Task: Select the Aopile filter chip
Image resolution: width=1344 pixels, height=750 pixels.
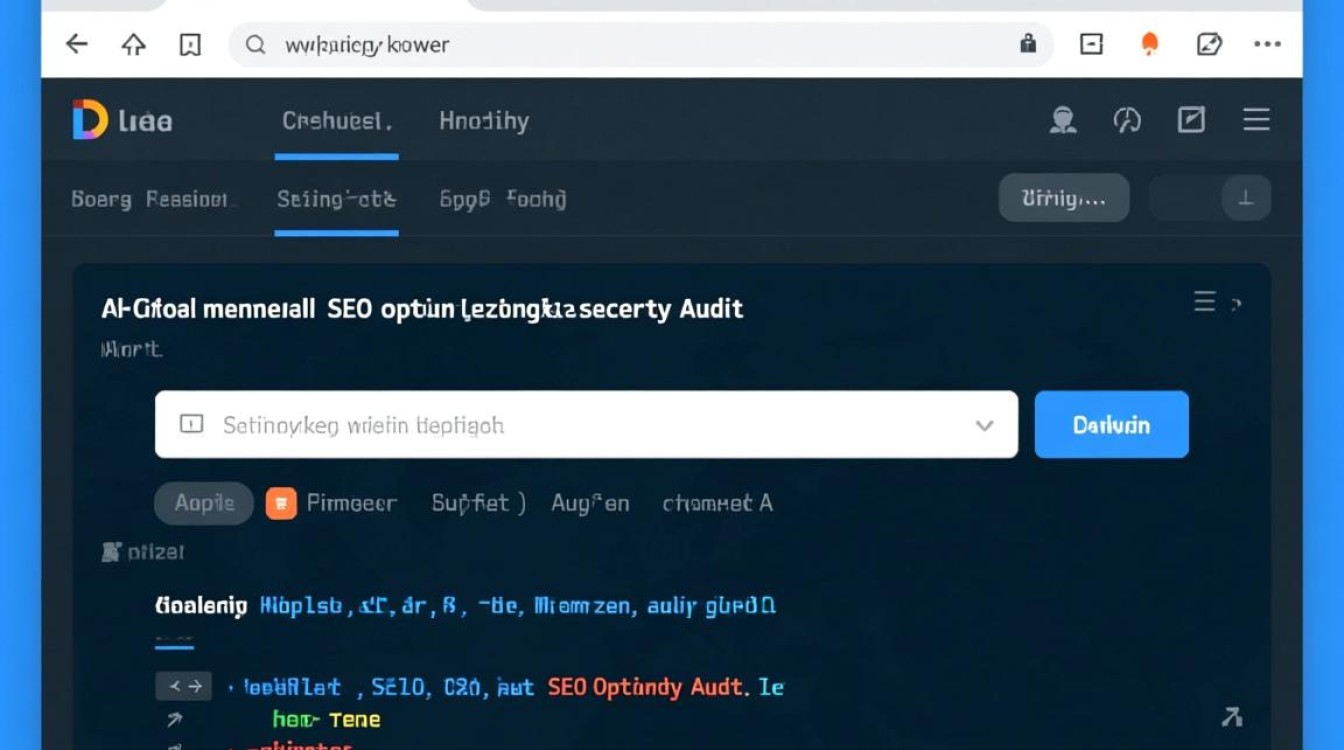Action: point(204,503)
